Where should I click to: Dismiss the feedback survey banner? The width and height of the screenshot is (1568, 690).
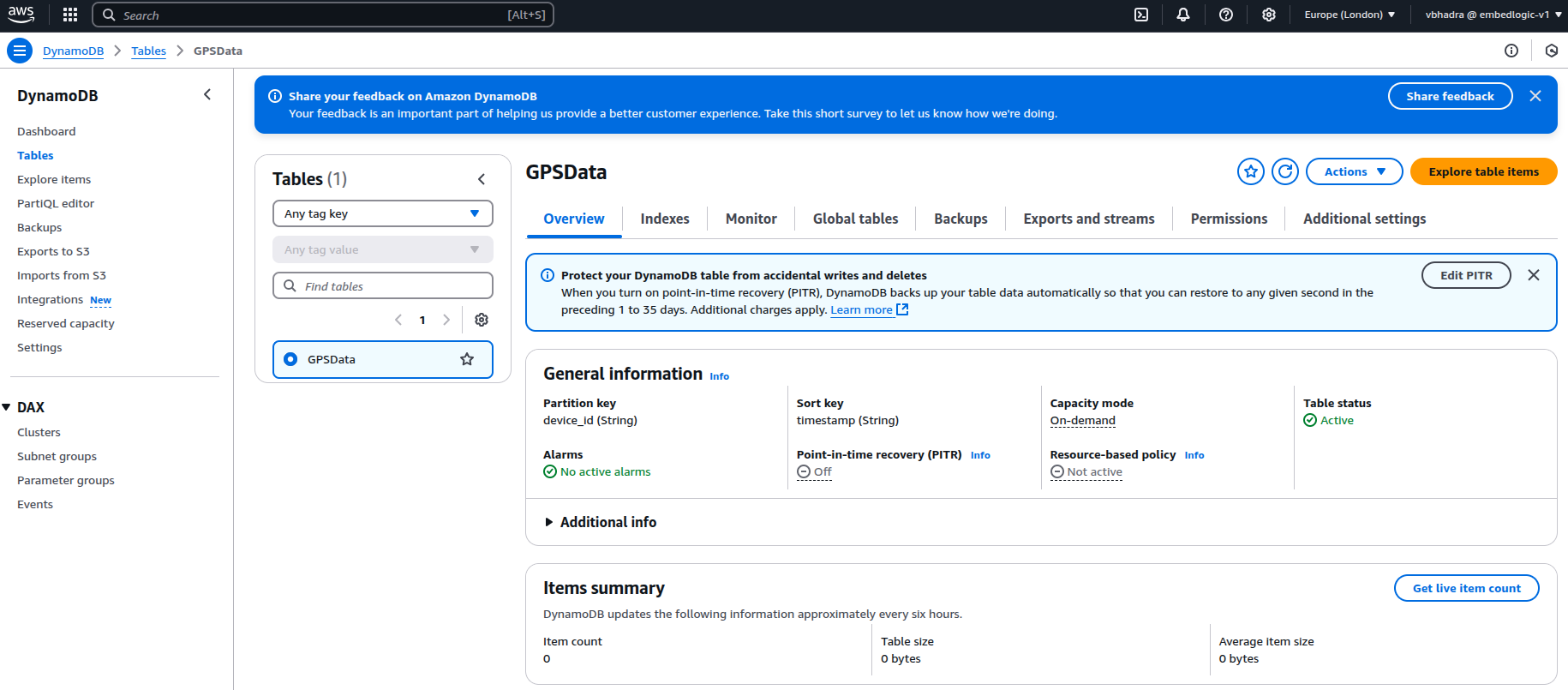tap(1535, 96)
